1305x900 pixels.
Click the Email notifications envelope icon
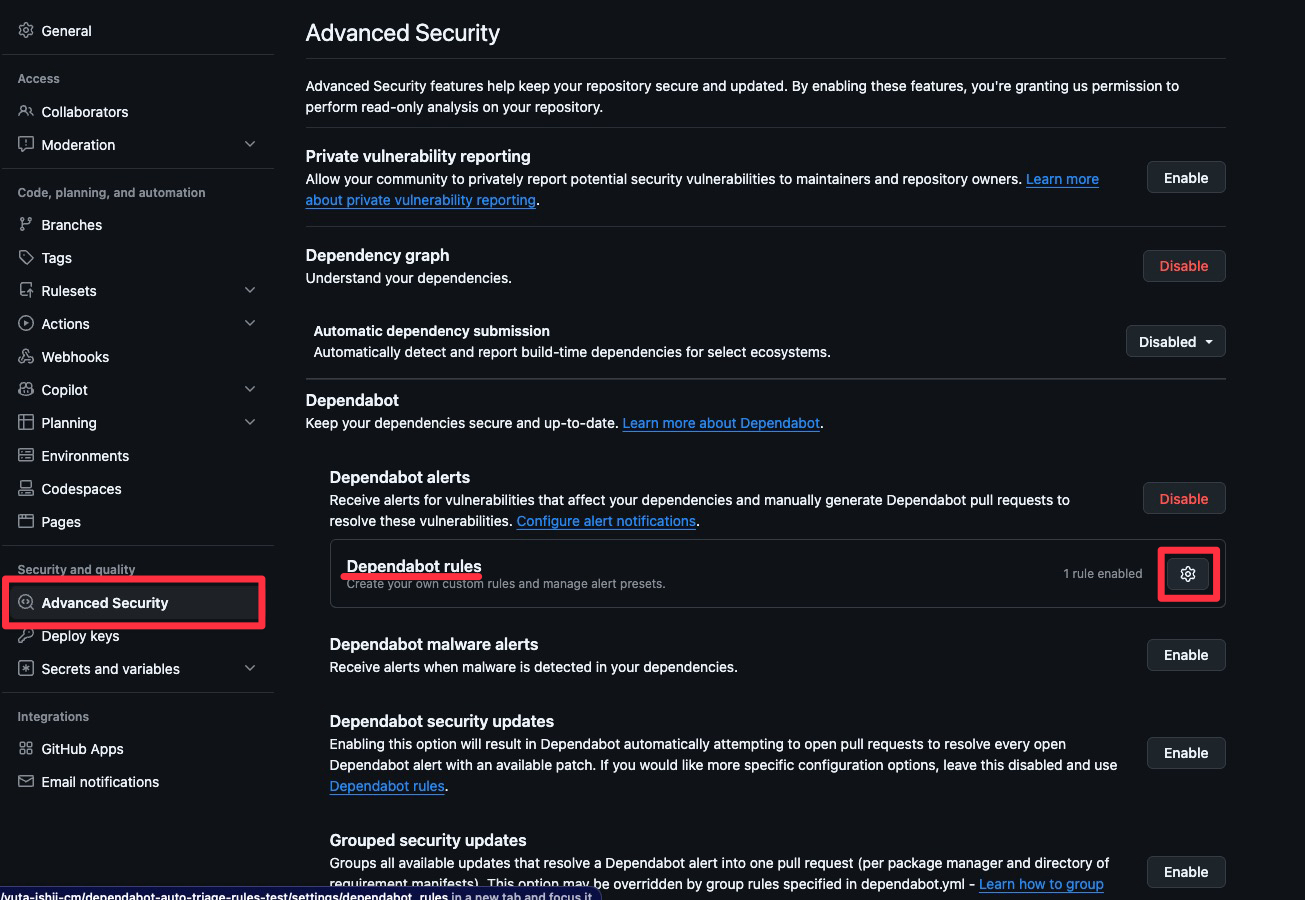26,782
